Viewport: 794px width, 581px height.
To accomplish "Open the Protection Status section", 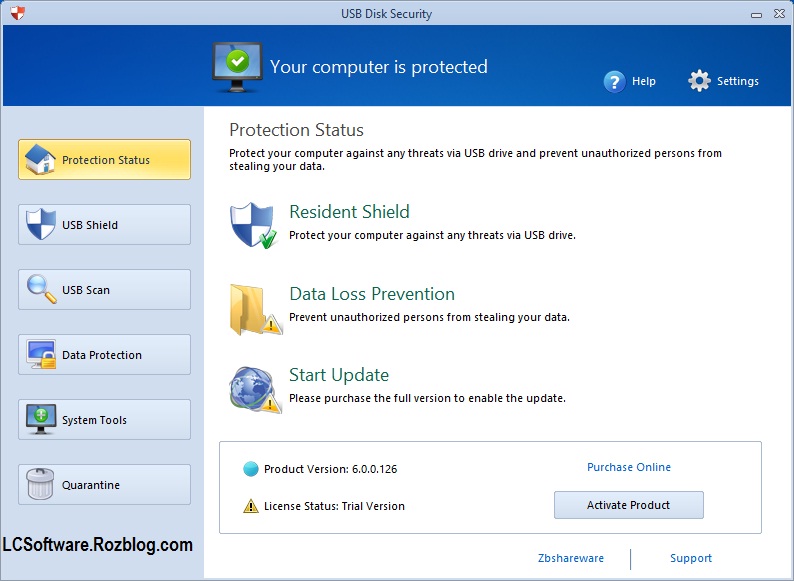I will pos(104,160).
